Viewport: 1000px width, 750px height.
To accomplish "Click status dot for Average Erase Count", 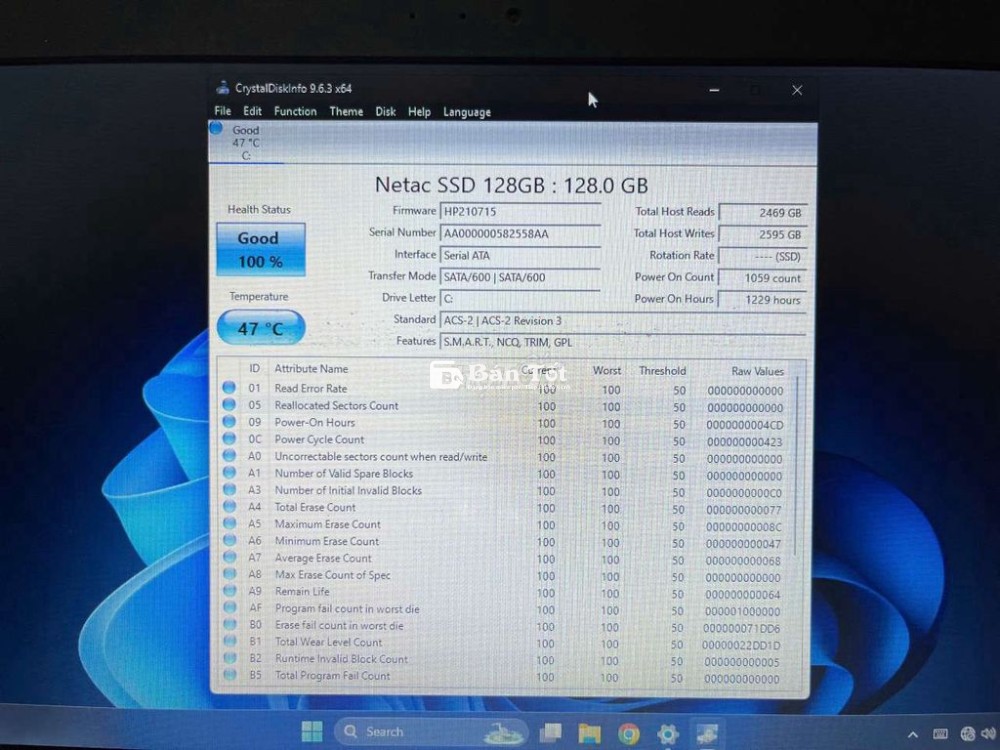I will tap(229, 557).
